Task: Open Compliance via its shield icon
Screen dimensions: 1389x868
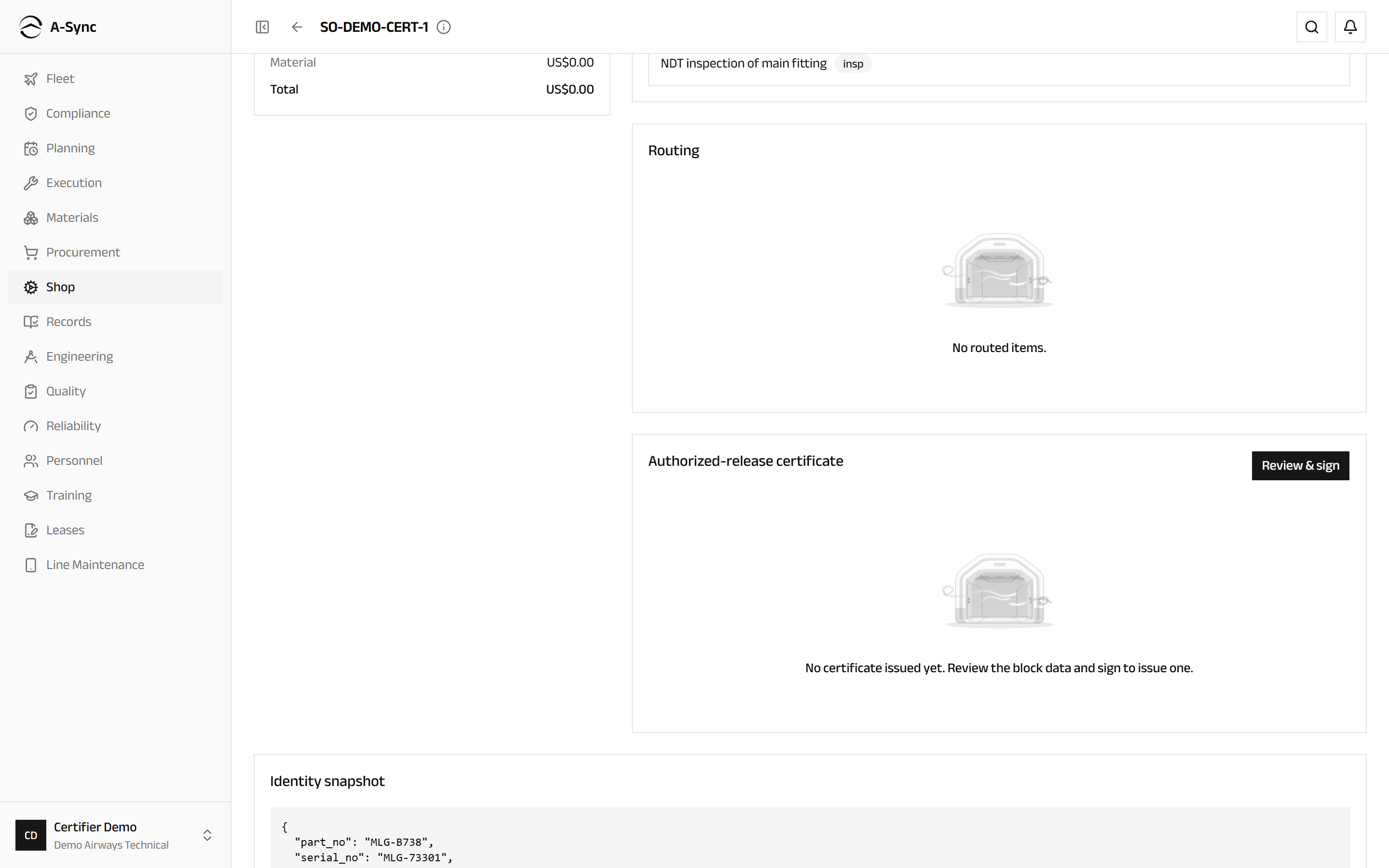Action: click(x=31, y=114)
